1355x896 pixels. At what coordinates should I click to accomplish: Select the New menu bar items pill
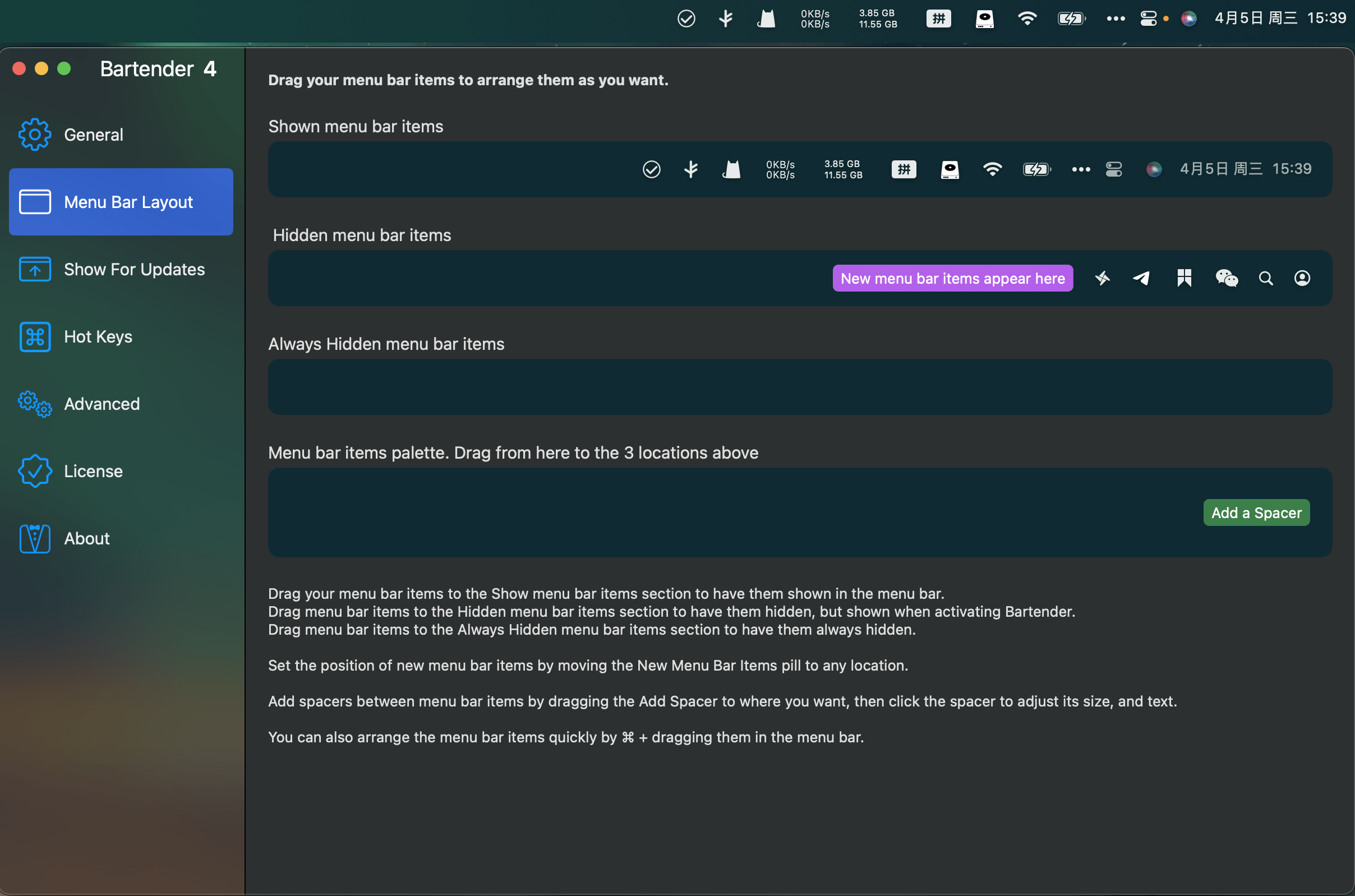(x=953, y=278)
